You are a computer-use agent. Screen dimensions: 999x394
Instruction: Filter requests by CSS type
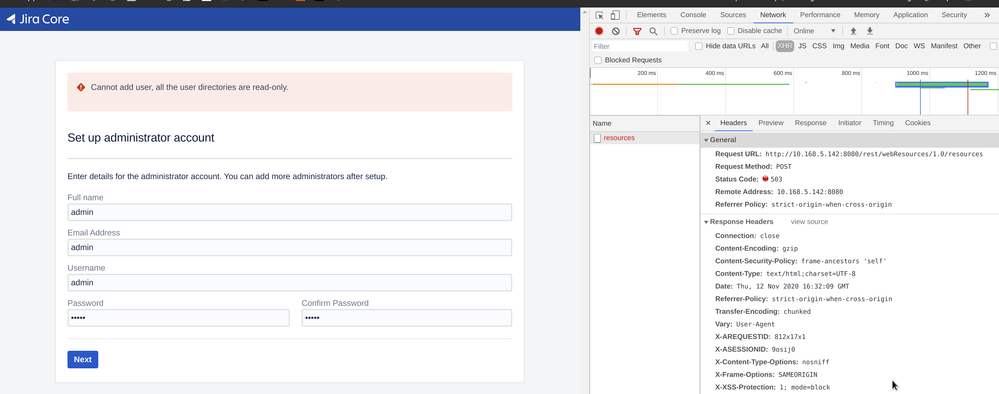[x=819, y=46]
